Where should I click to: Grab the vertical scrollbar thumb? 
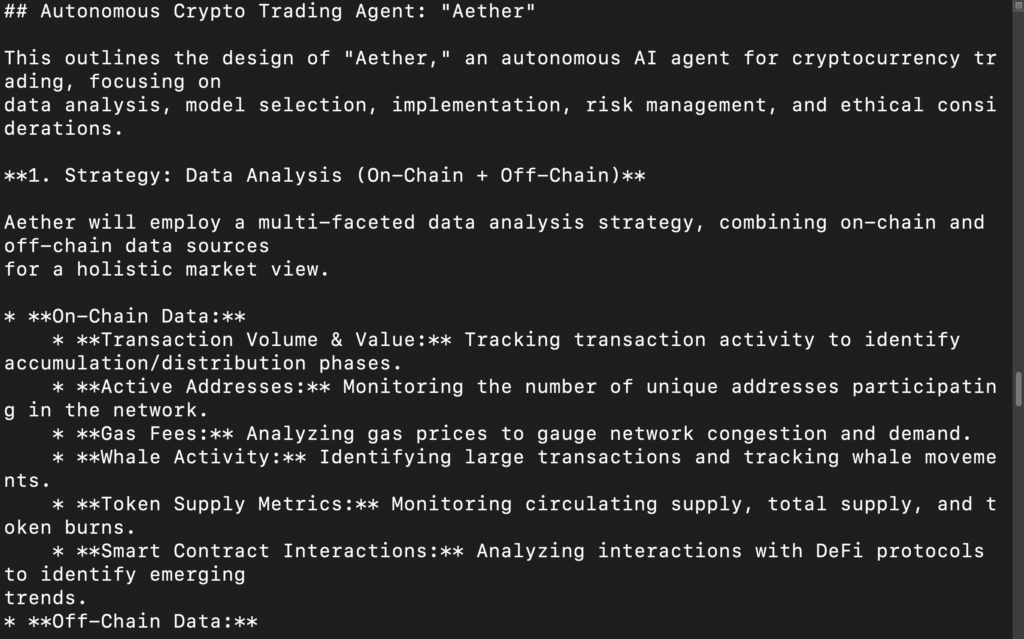(1018, 389)
